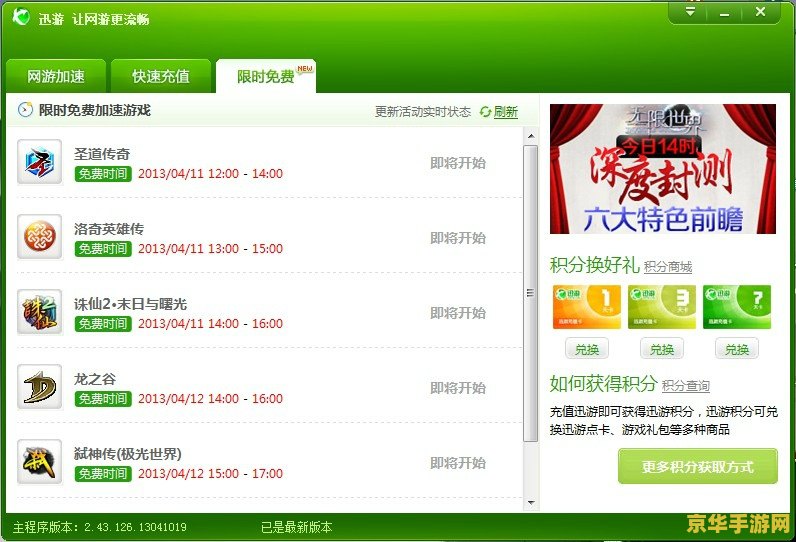Click the 洛奇英雄传 game icon
This screenshot has width=796, height=542.
click(x=40, y=236)
